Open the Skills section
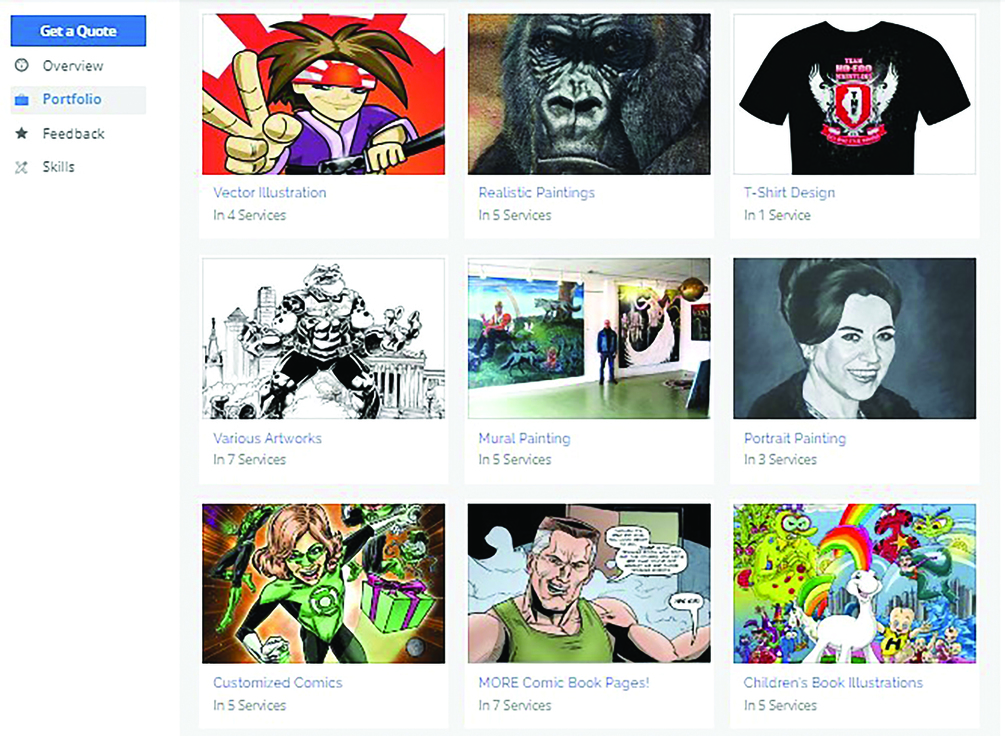The height and width of the screenshot is (736, 1005). pyautogui.click(x=58, y=167)
